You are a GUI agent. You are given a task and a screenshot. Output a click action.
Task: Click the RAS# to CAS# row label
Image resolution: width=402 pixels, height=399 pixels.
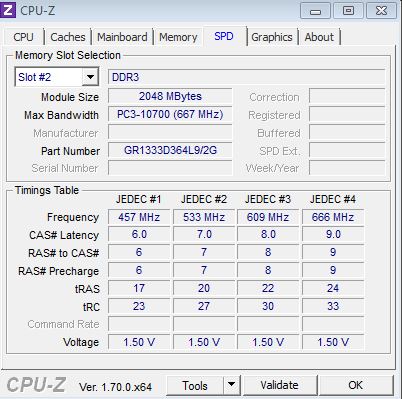click(63, 253)
